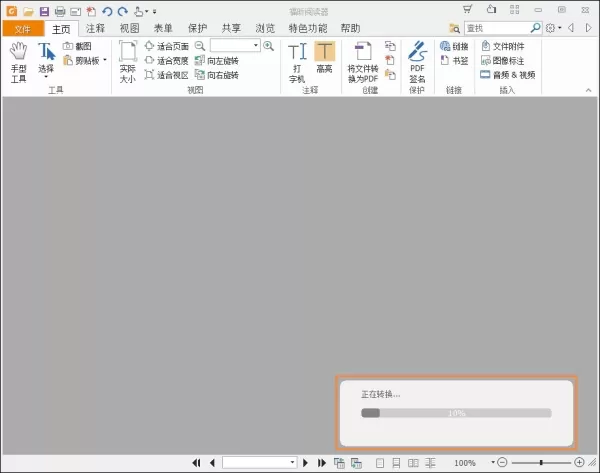The image size is (600, 473).
Task: Open the Customize Quick Access dropdown arrow
Action: coord(155,12)
